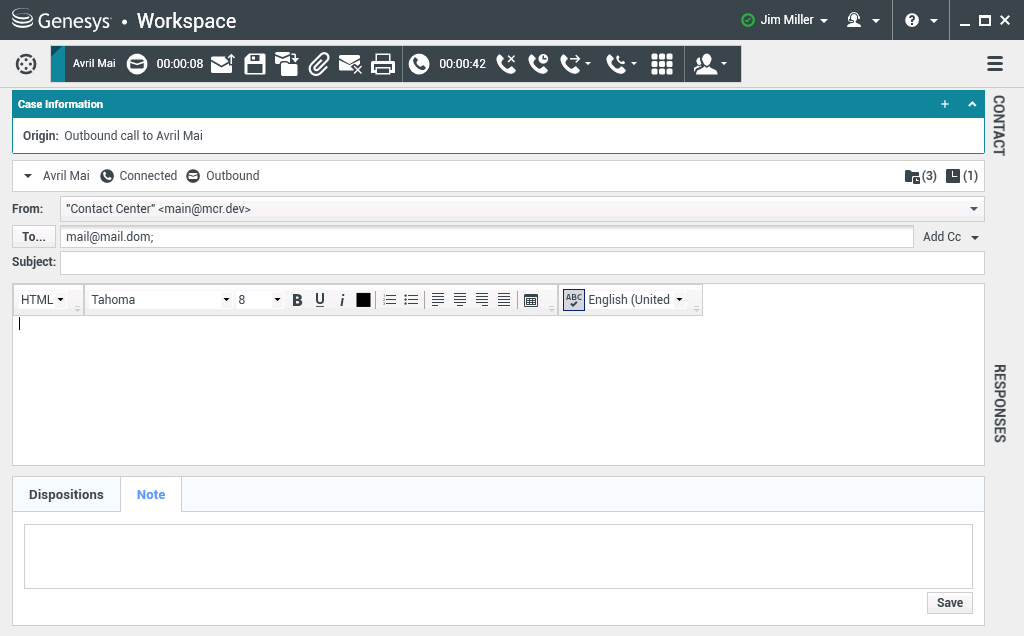Click the black text color swatch

click(x=363, y=300)
